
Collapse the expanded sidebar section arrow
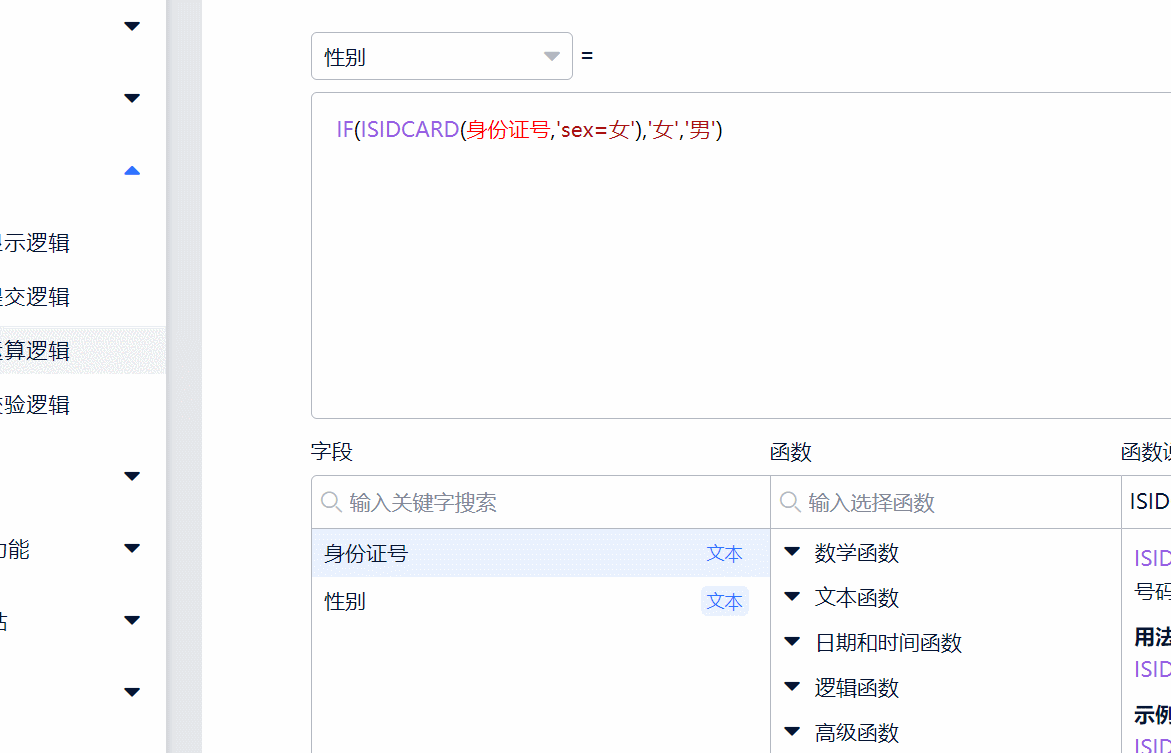pyautogui.click(x=132, y=171)
